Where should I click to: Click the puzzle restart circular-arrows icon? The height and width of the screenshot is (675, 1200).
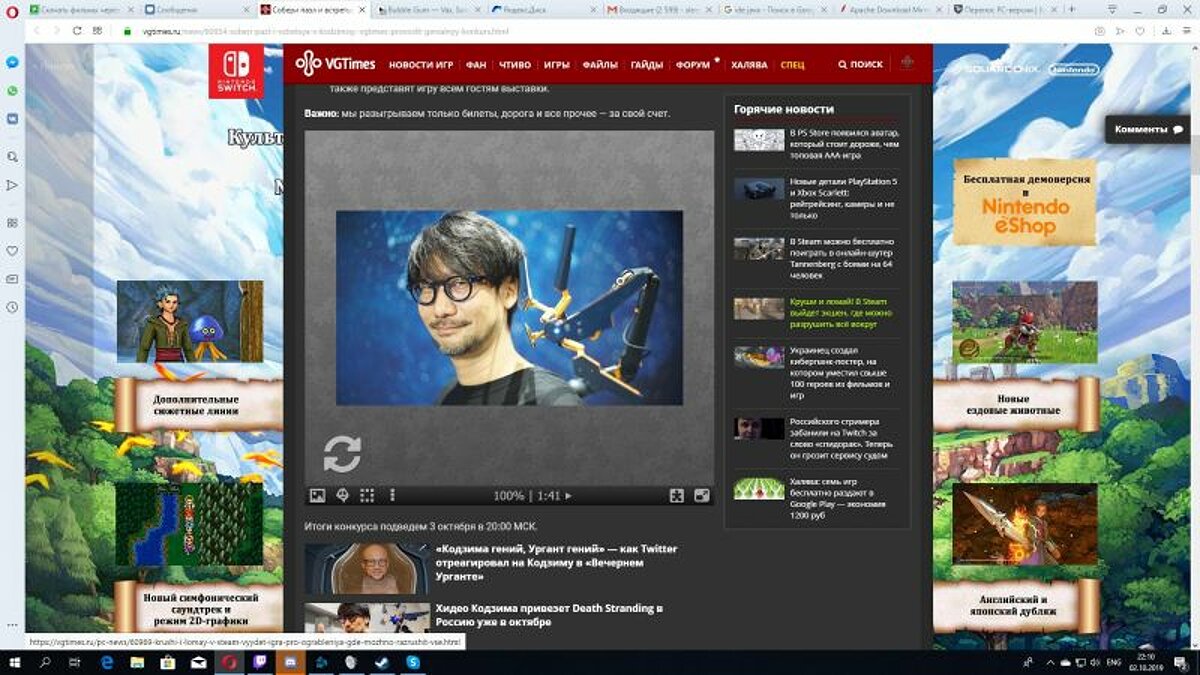[342, 454]
